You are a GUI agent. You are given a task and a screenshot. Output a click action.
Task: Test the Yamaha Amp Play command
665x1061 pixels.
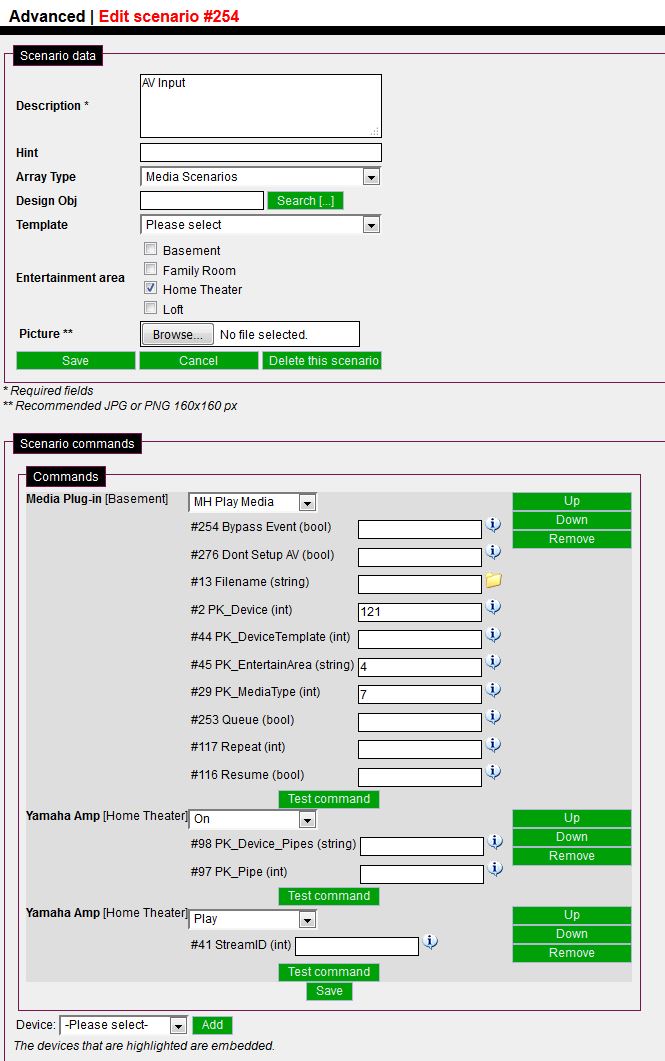pyautogui.click(x=329, y=972)
